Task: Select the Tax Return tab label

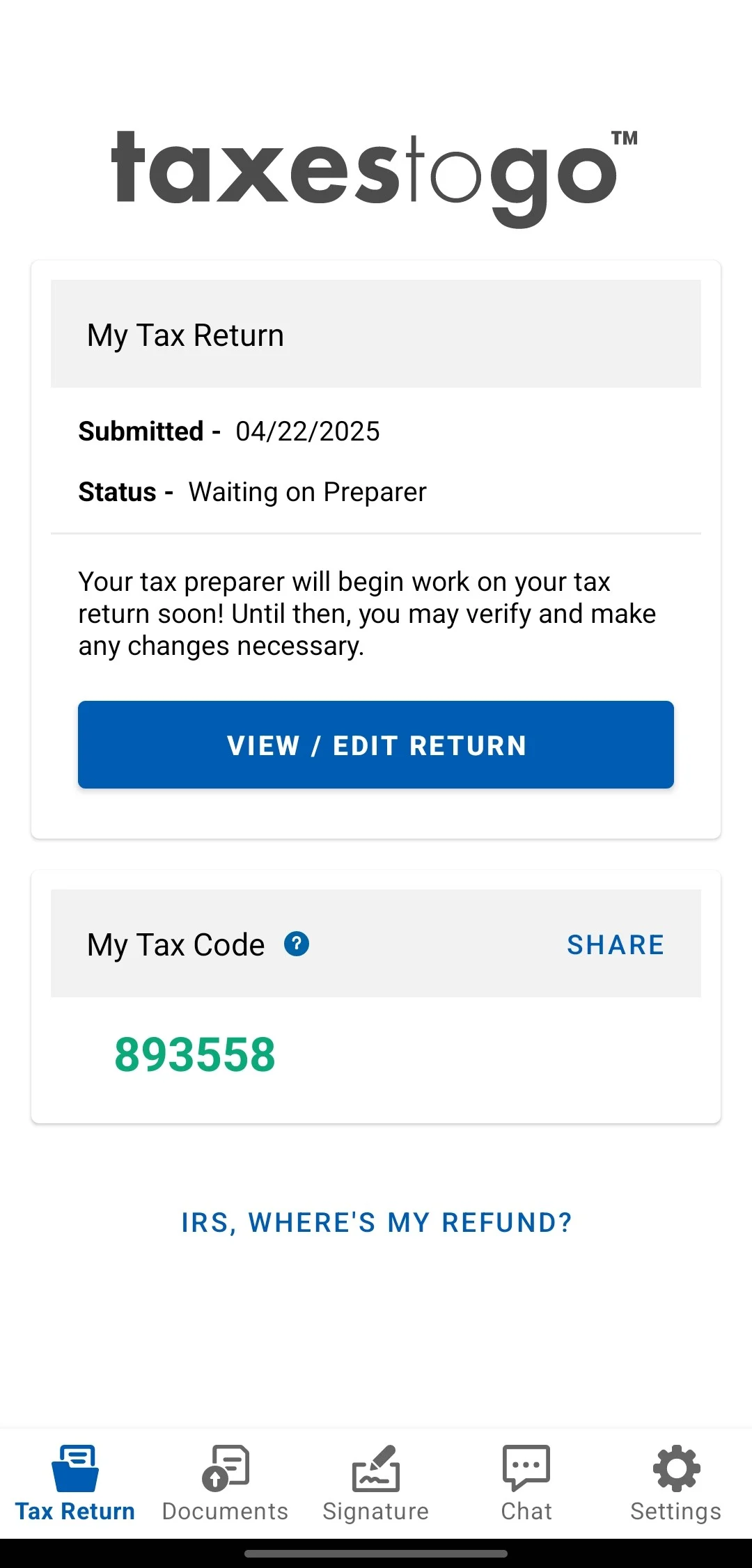Action: [x=75, y=1512]
